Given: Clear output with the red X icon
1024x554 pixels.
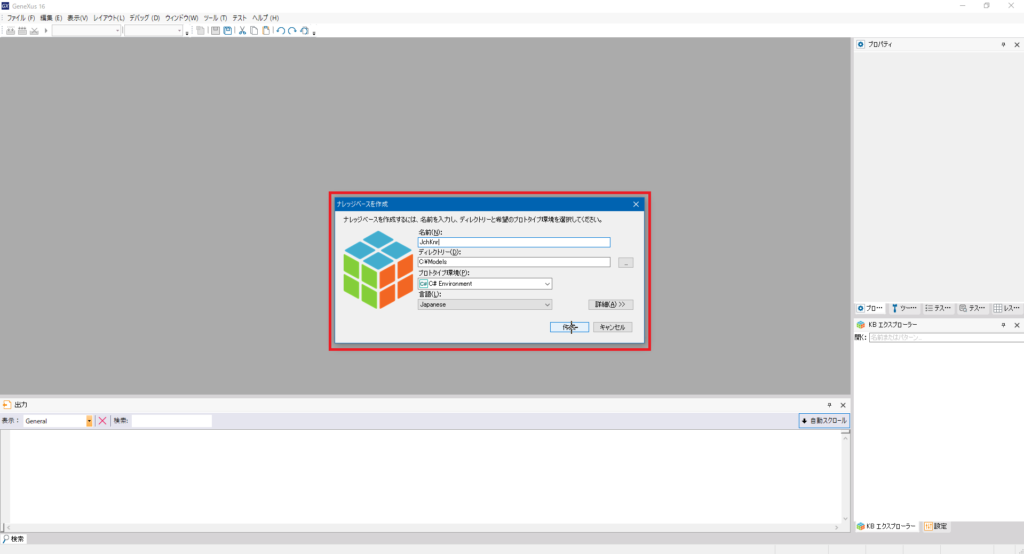Looking at the screenshot, I should pyautogui.click(x=102, y=421).
